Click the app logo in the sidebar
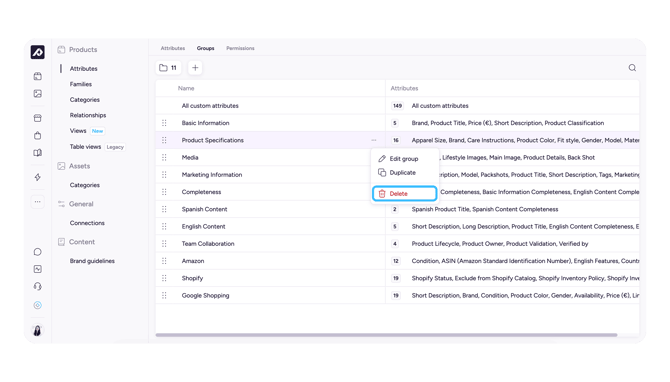Viewport: 670px width, 382px height. coord(38,52)
